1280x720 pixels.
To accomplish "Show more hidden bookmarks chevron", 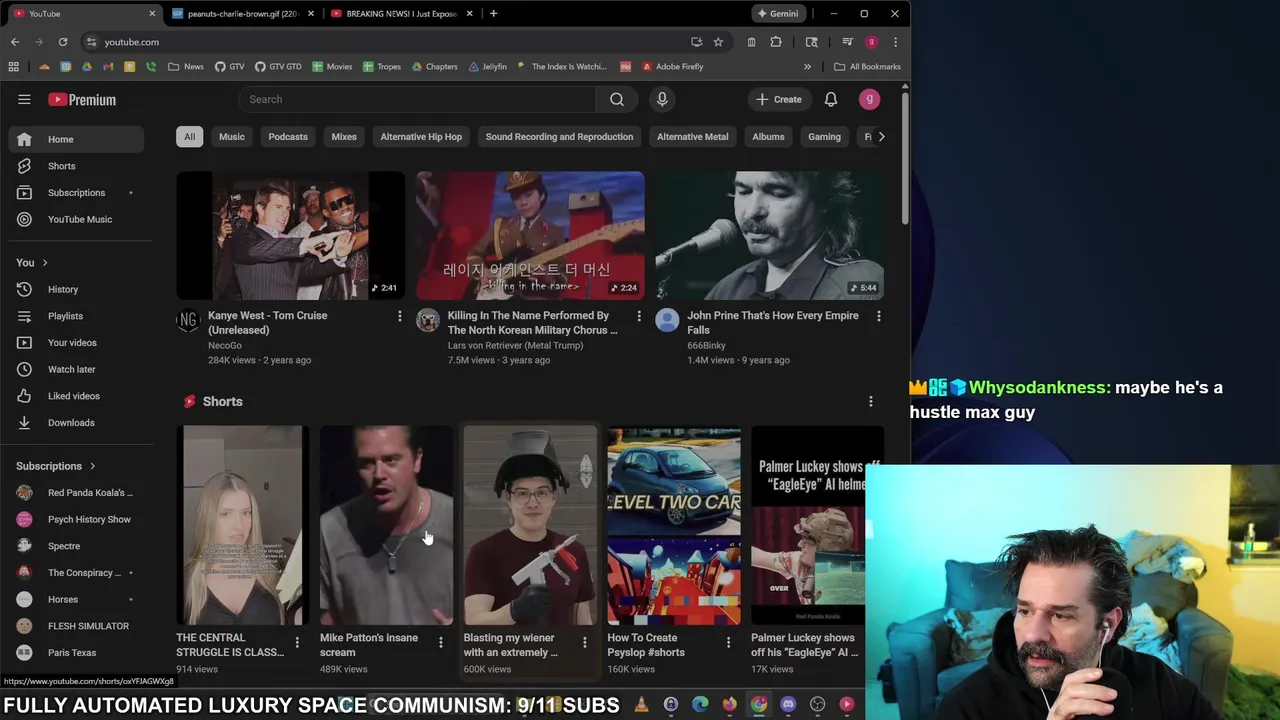I will click(807, 66).
